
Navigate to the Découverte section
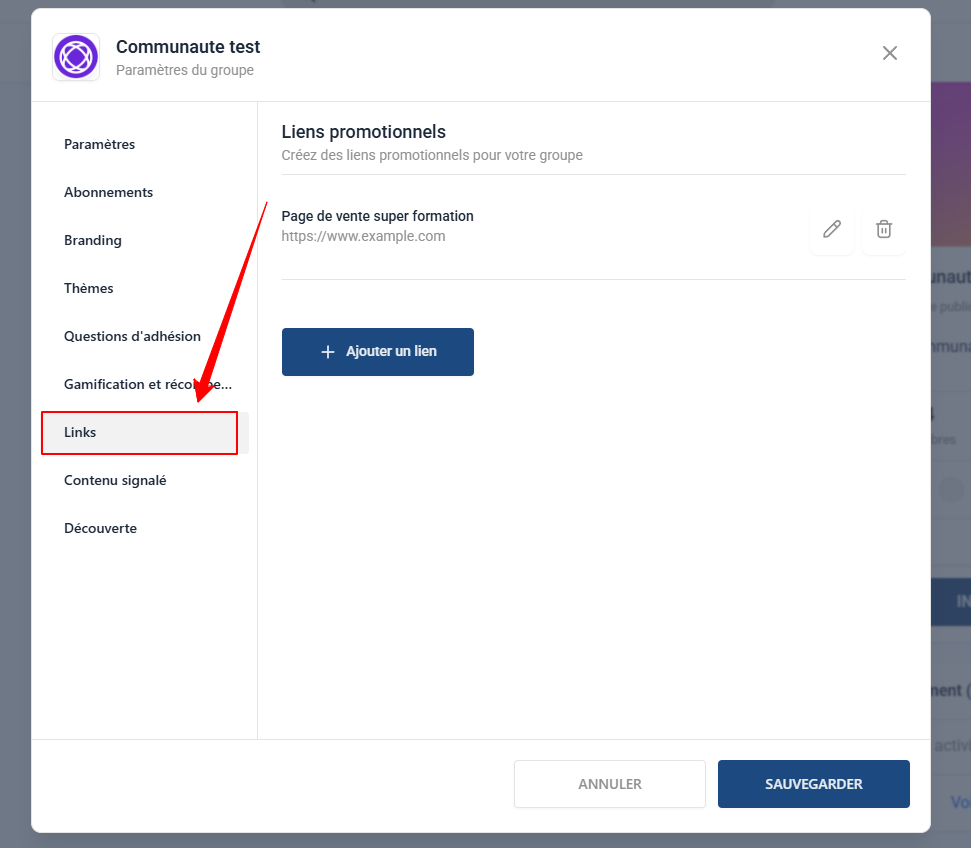coord(100,528)
